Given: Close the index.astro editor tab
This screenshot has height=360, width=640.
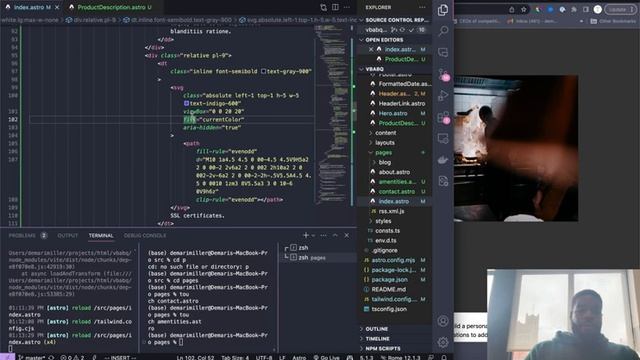Looking at the screenshot, I should [57, 7].
